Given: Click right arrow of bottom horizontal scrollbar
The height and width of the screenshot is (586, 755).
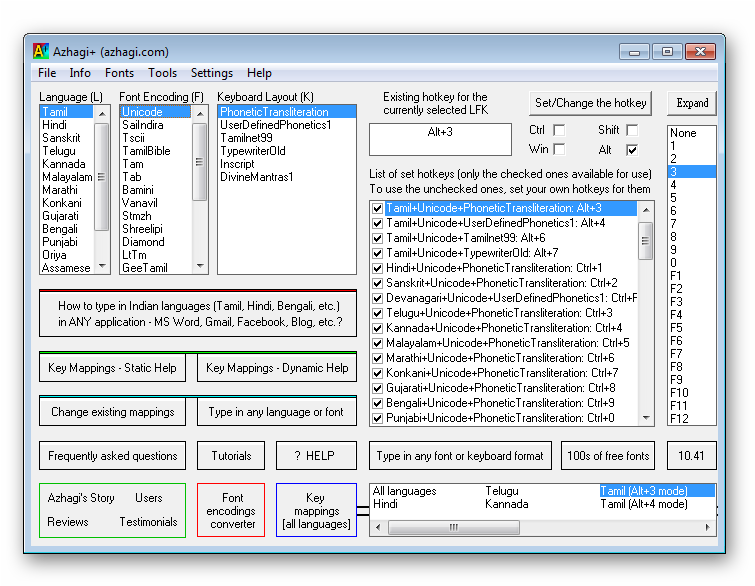Looking at the screenshot, I should pos(708,527).
